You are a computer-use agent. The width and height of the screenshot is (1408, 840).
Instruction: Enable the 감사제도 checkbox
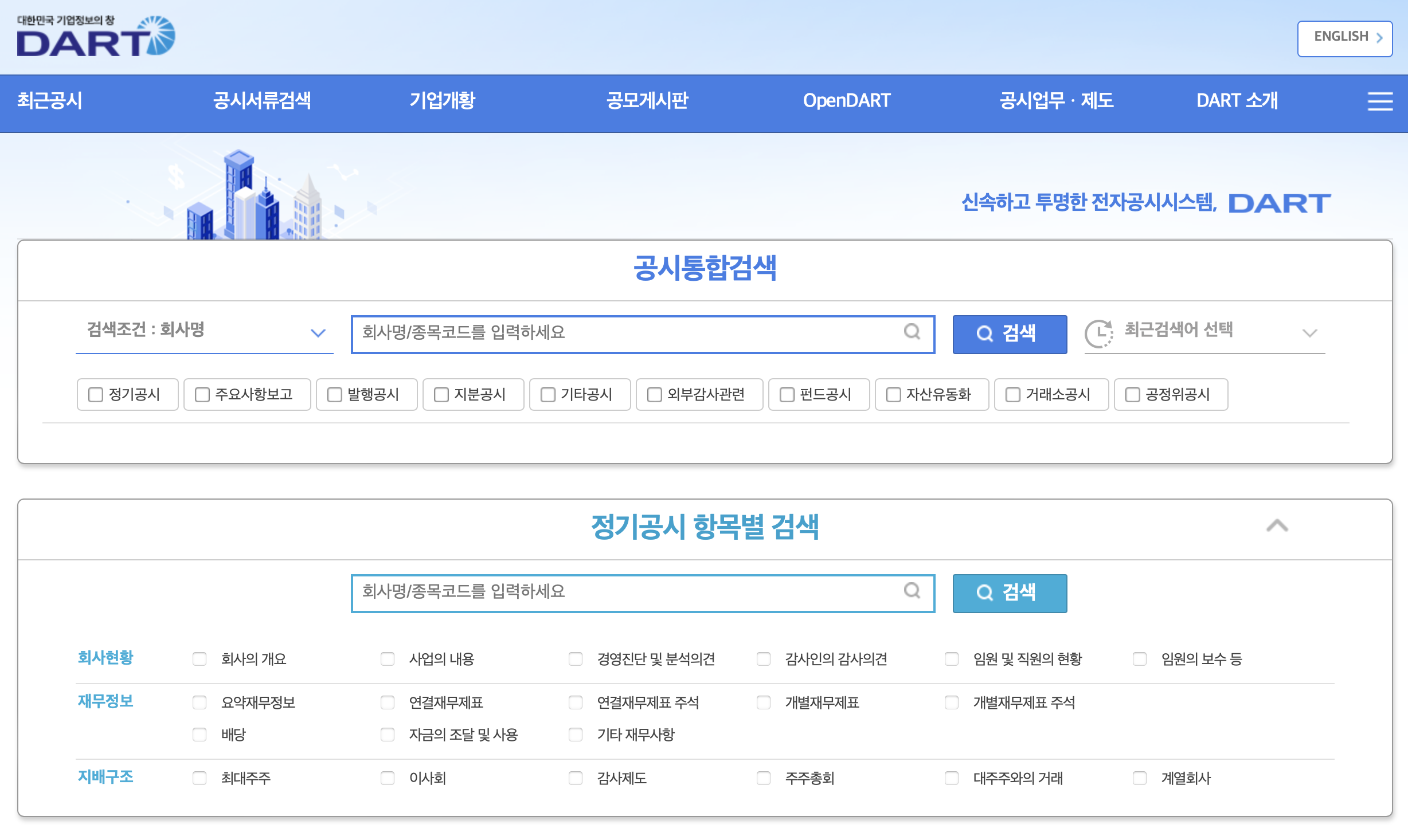coord(576,778)
